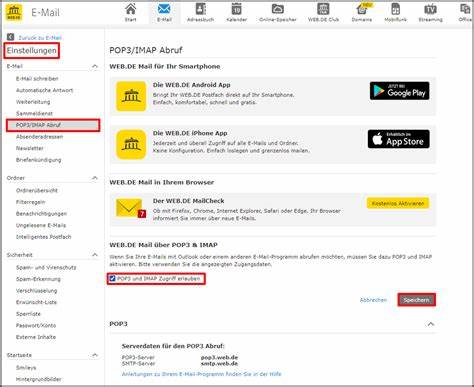The image size is (474, 387).
Task: Open the Office icon
Action: tap(466, 9)
